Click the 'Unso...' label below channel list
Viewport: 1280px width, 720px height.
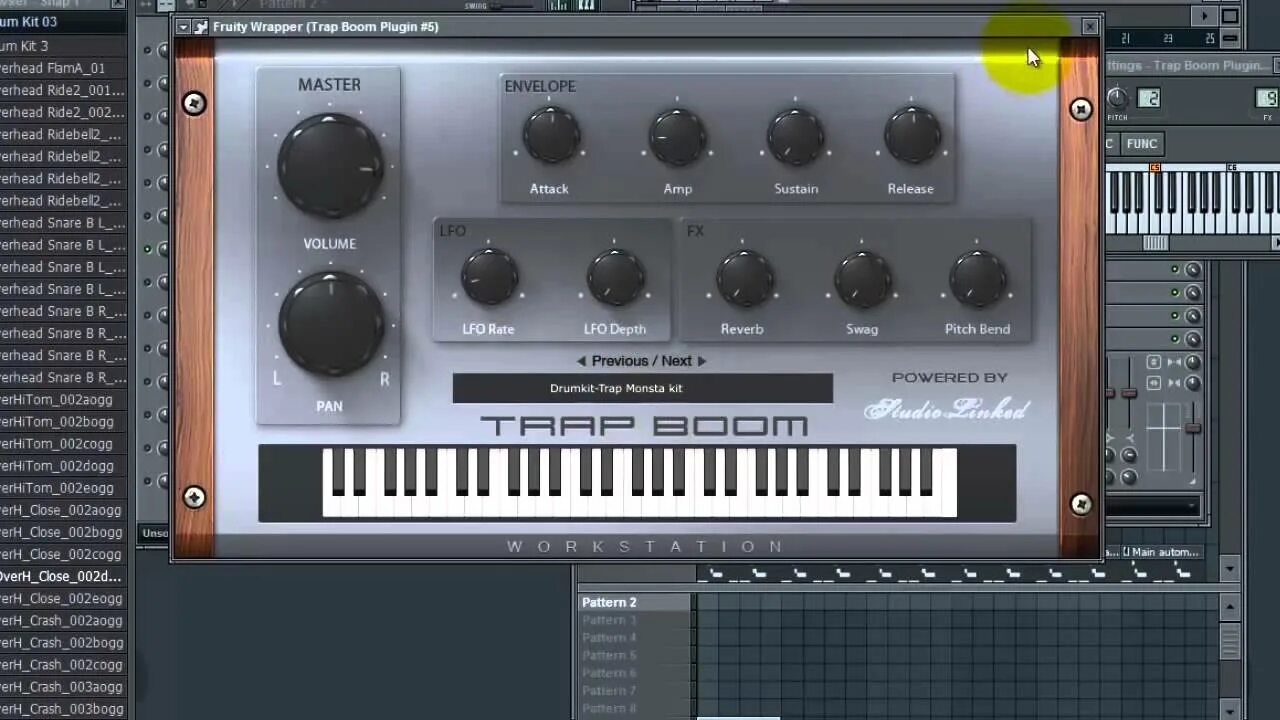click(155, 533)
